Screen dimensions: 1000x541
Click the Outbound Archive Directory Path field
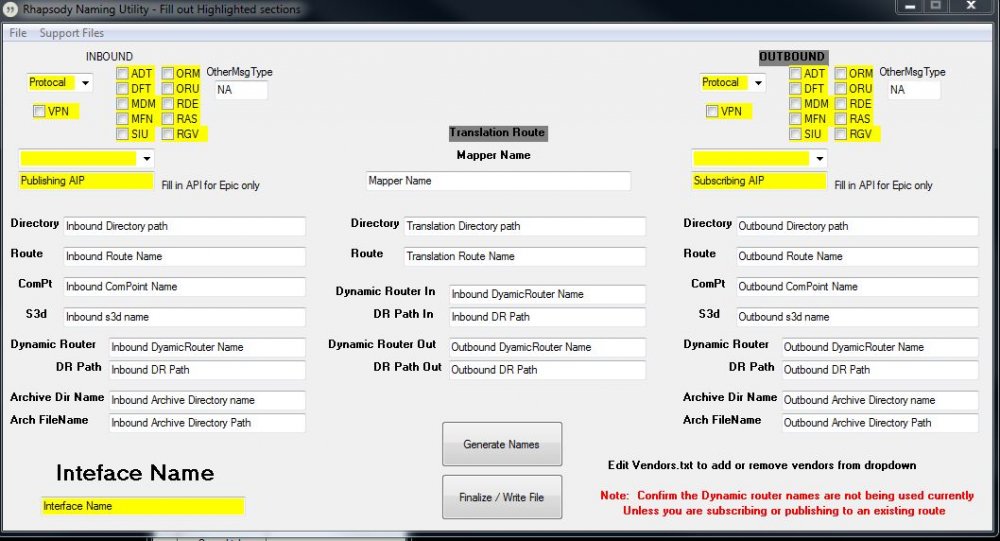pyautogui.click(x=880, y=423)
